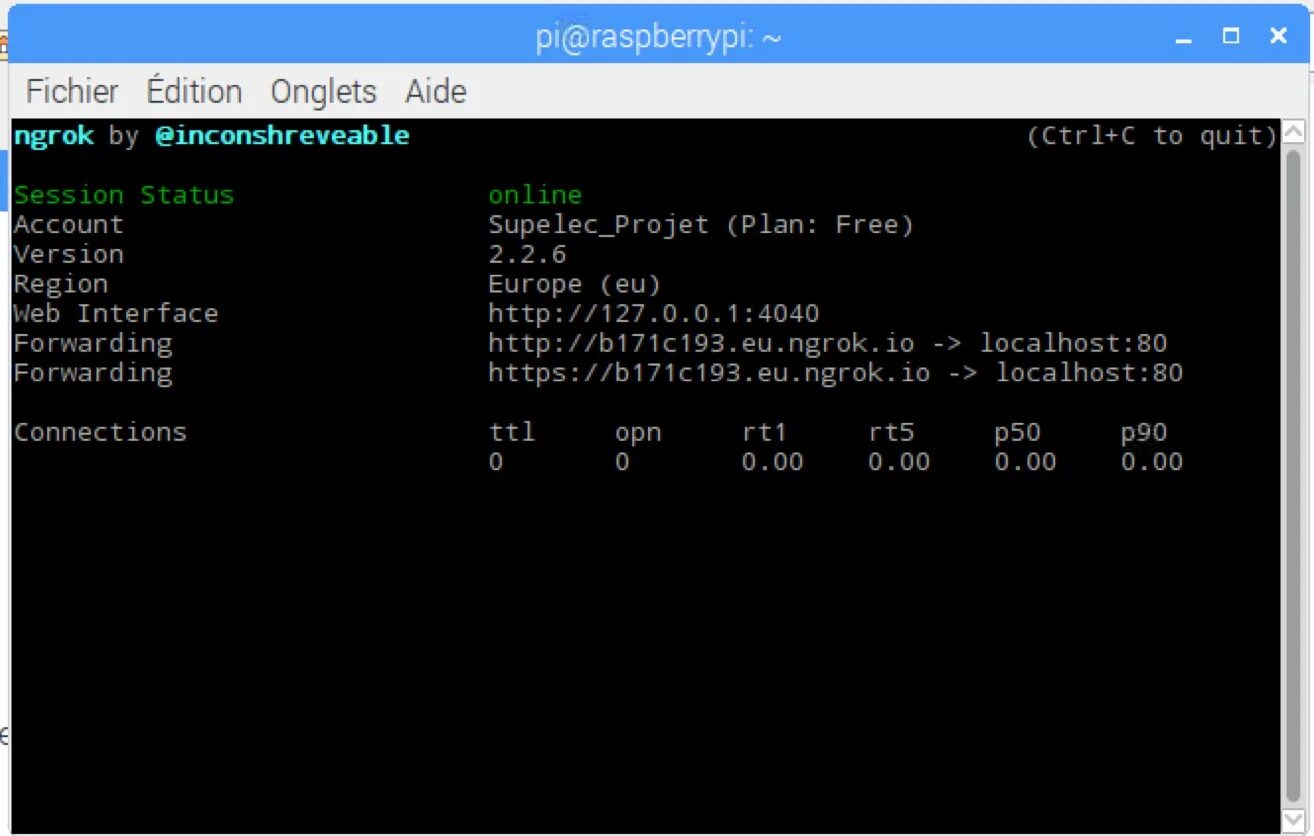
Task: Click the 'Europe (eu)' region value
Action: (x=575, y=284)
